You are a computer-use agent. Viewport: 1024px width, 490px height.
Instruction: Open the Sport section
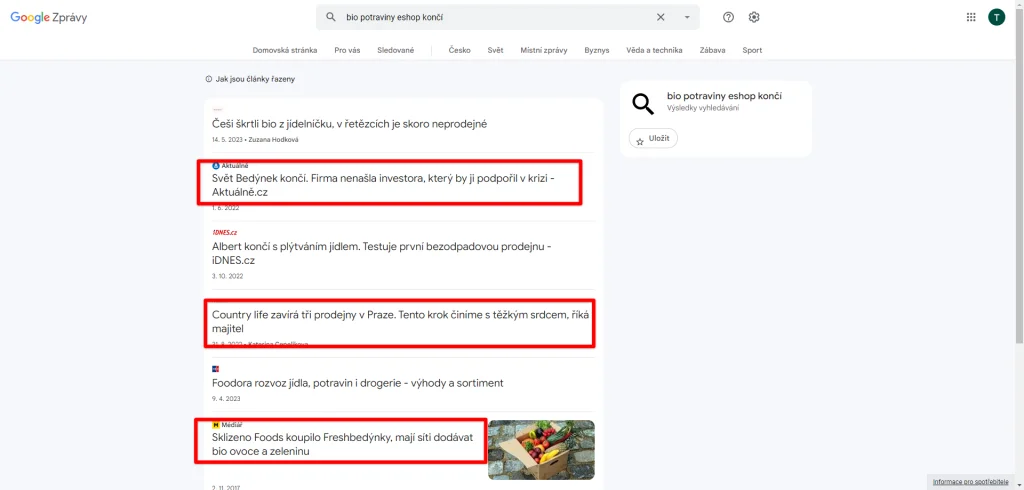coord(752,50)
